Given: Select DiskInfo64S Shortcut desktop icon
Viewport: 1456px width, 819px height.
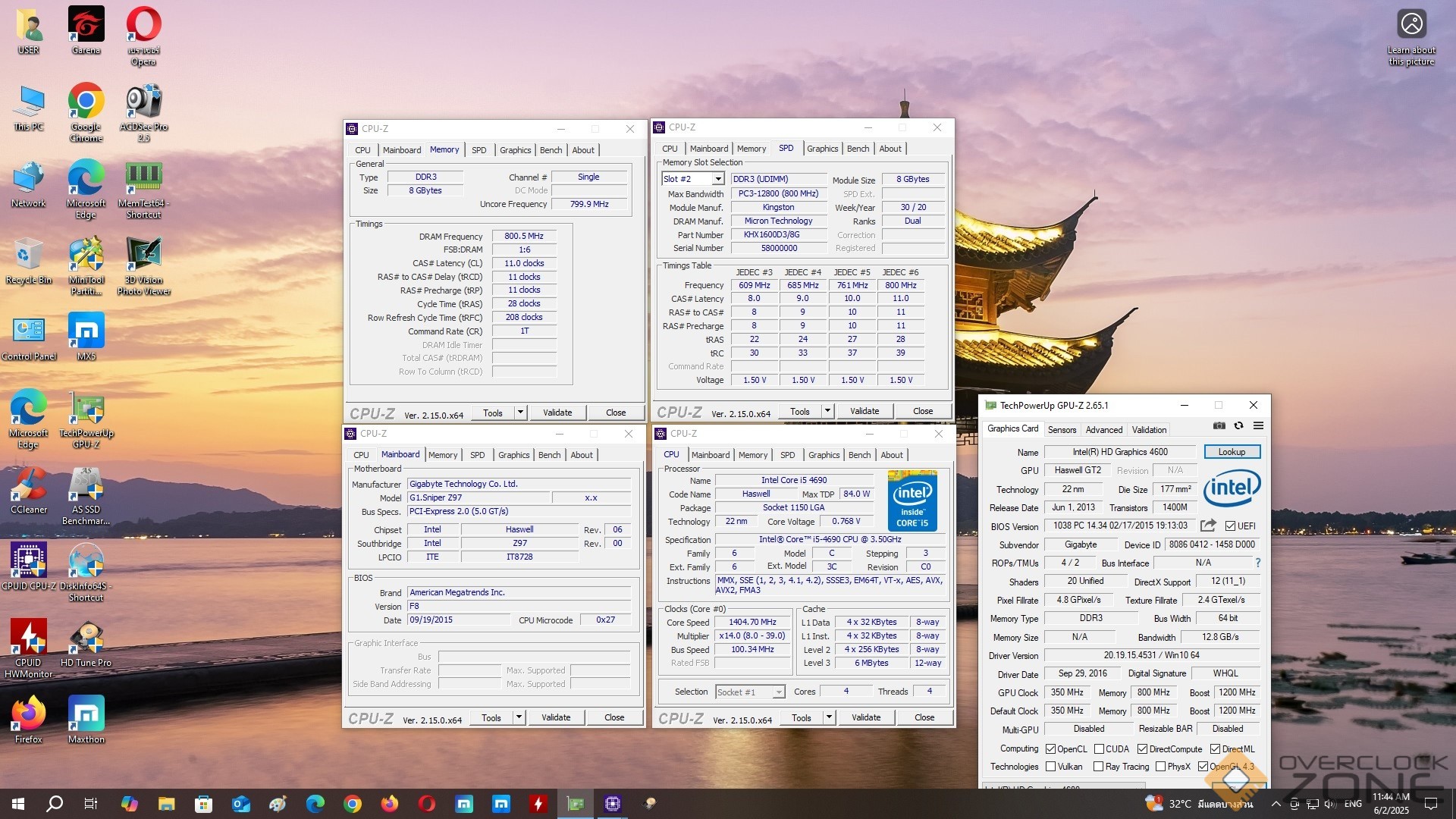Looking at the screenshot, I should [x=86, y=573].
